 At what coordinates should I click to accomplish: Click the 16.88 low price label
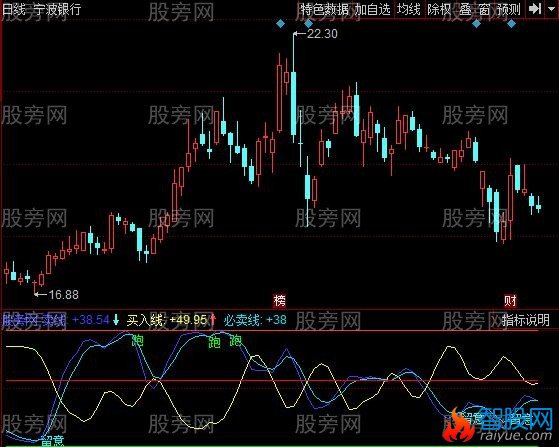click(x=63, y=294)
